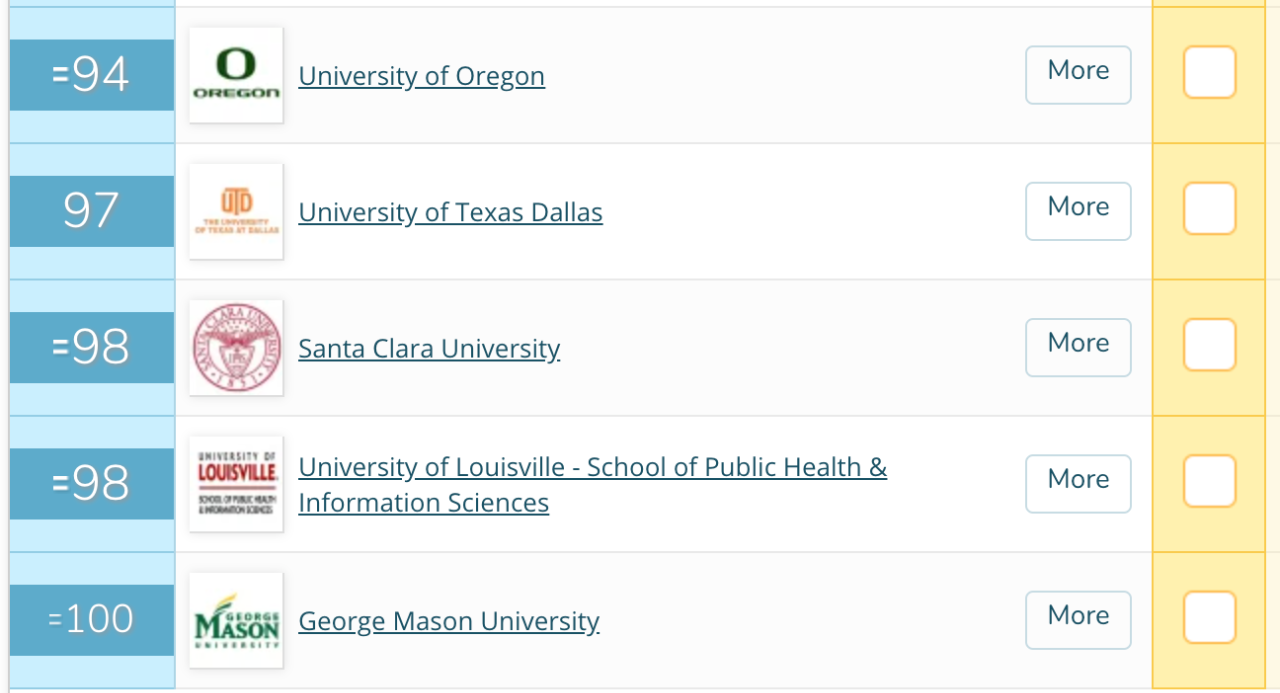Go to the George Mason University page

coord(449,621)
